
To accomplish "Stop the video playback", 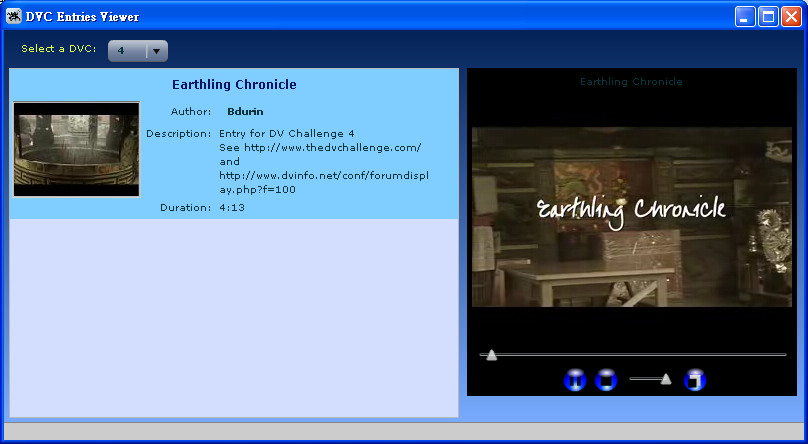I will [606, 380].
